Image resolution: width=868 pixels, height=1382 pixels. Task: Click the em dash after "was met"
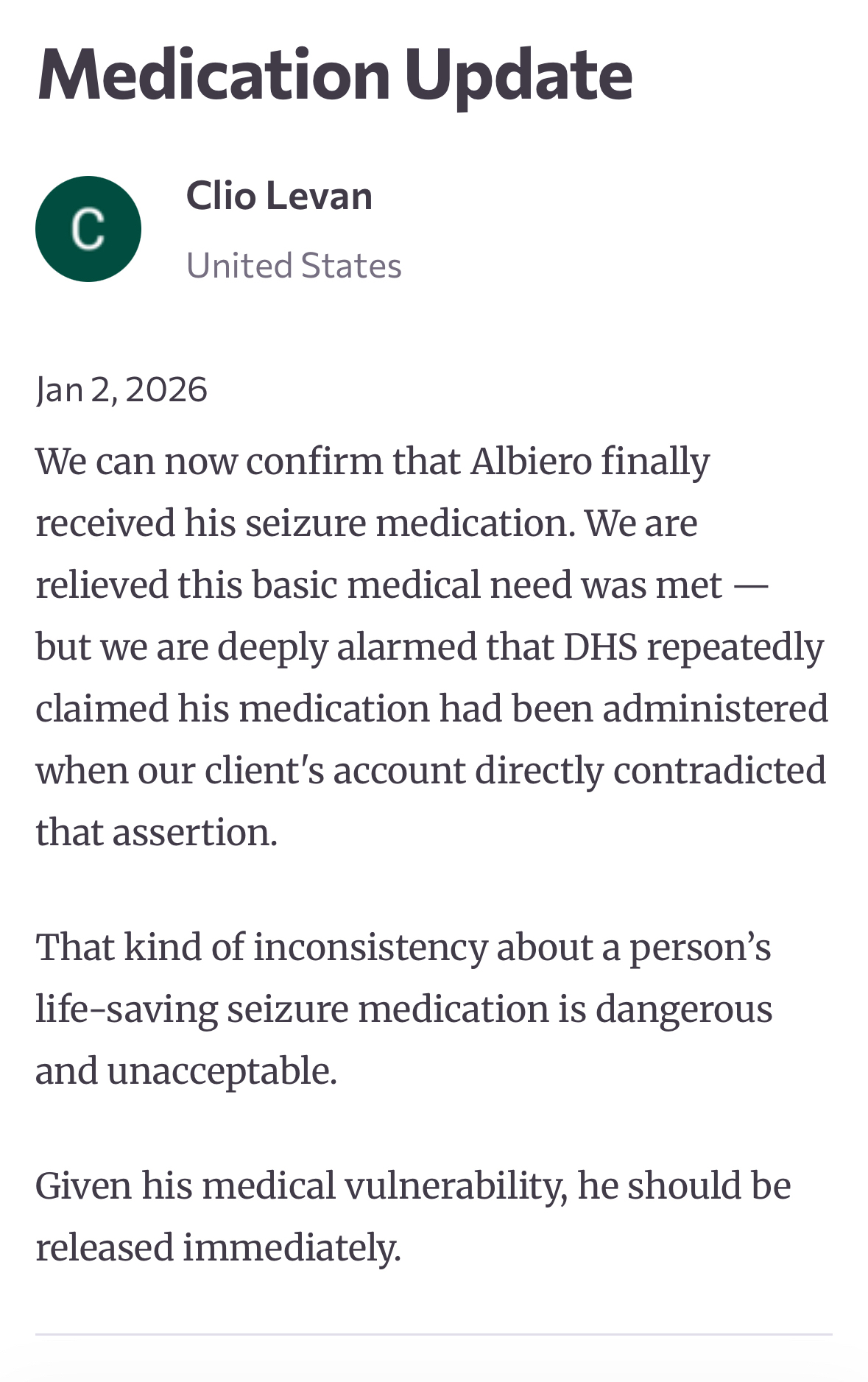click(x=751, y=585)
